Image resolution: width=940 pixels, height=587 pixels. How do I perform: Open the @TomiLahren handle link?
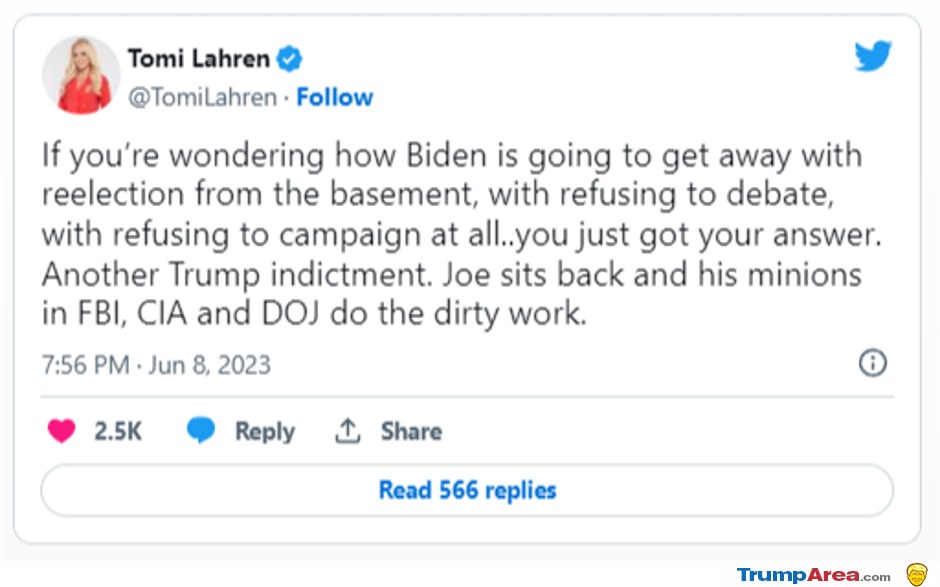(203, 97)
